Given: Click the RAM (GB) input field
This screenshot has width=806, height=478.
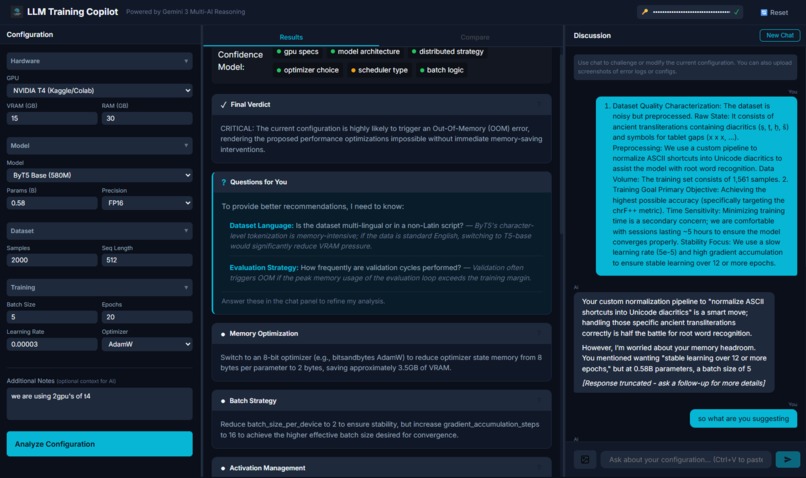Looking at the screenshot, I should [147, 118].
